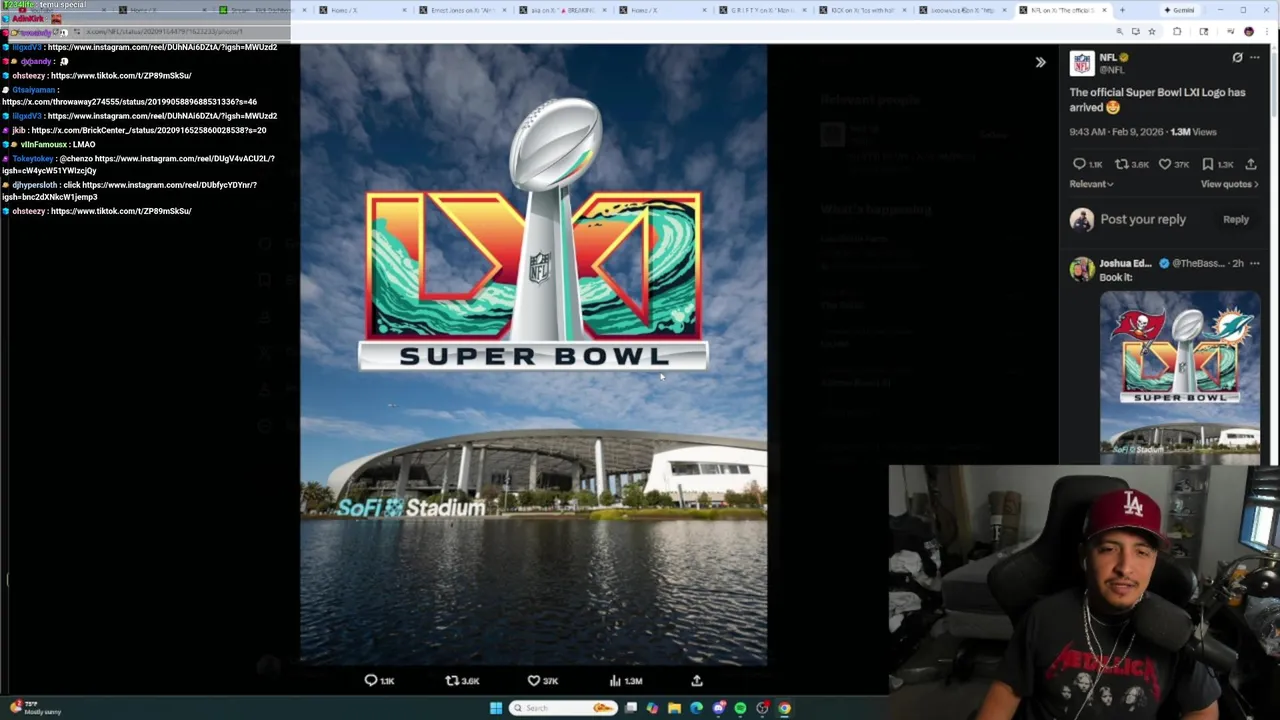Open Gemini button in Chrome toolbar
Screen dimensions: 1280x720
click(x=1179, y=10)
